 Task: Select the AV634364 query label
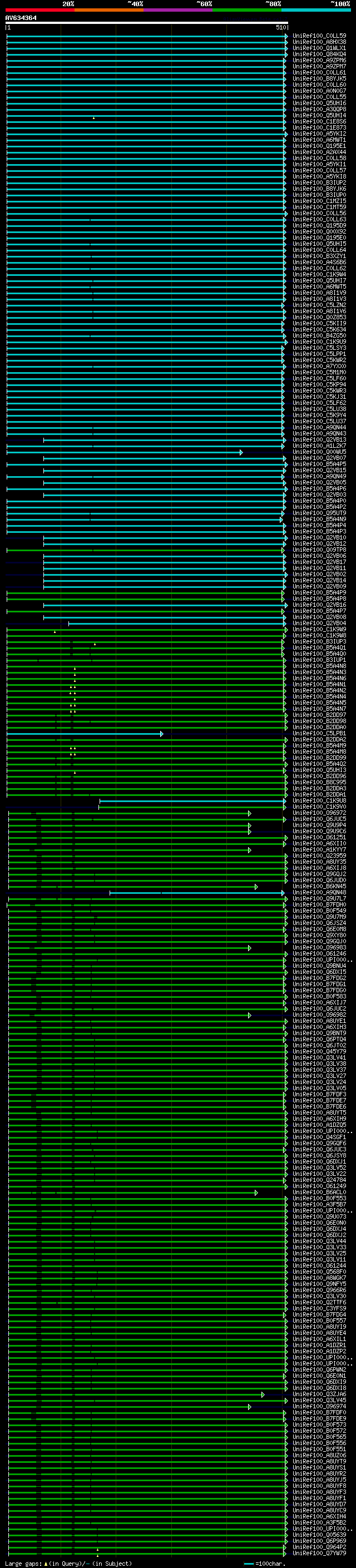(x=21, y=18)
